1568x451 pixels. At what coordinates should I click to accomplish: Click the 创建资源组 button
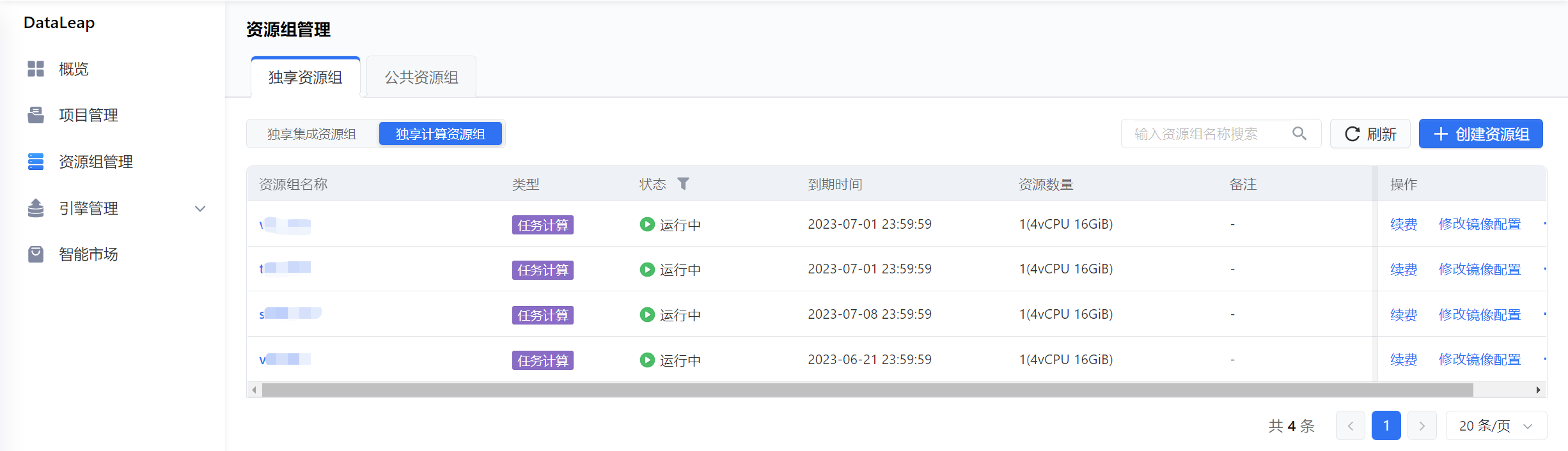[1480, 134]
